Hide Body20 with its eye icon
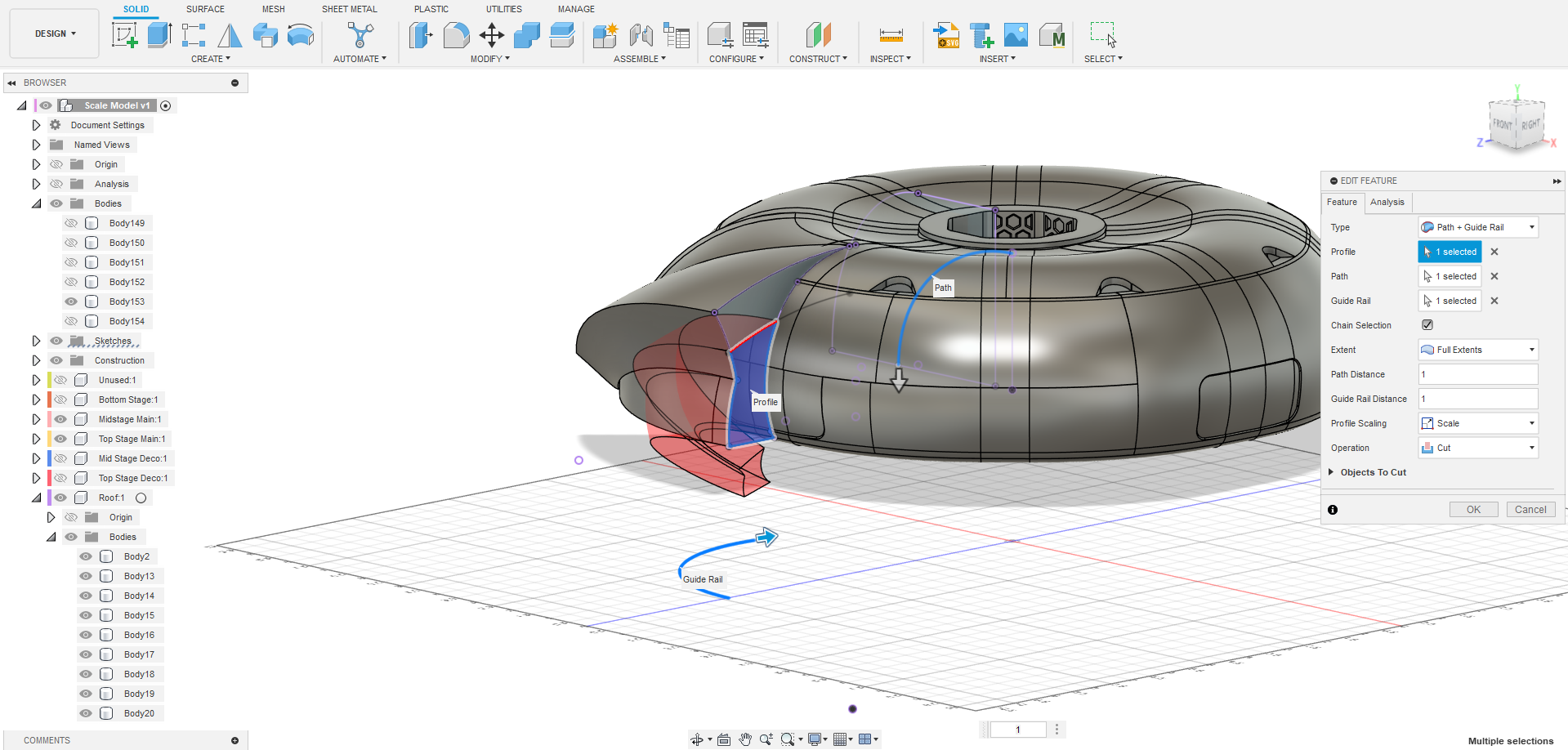This screenshot has width=1568, height=750. 86,713
